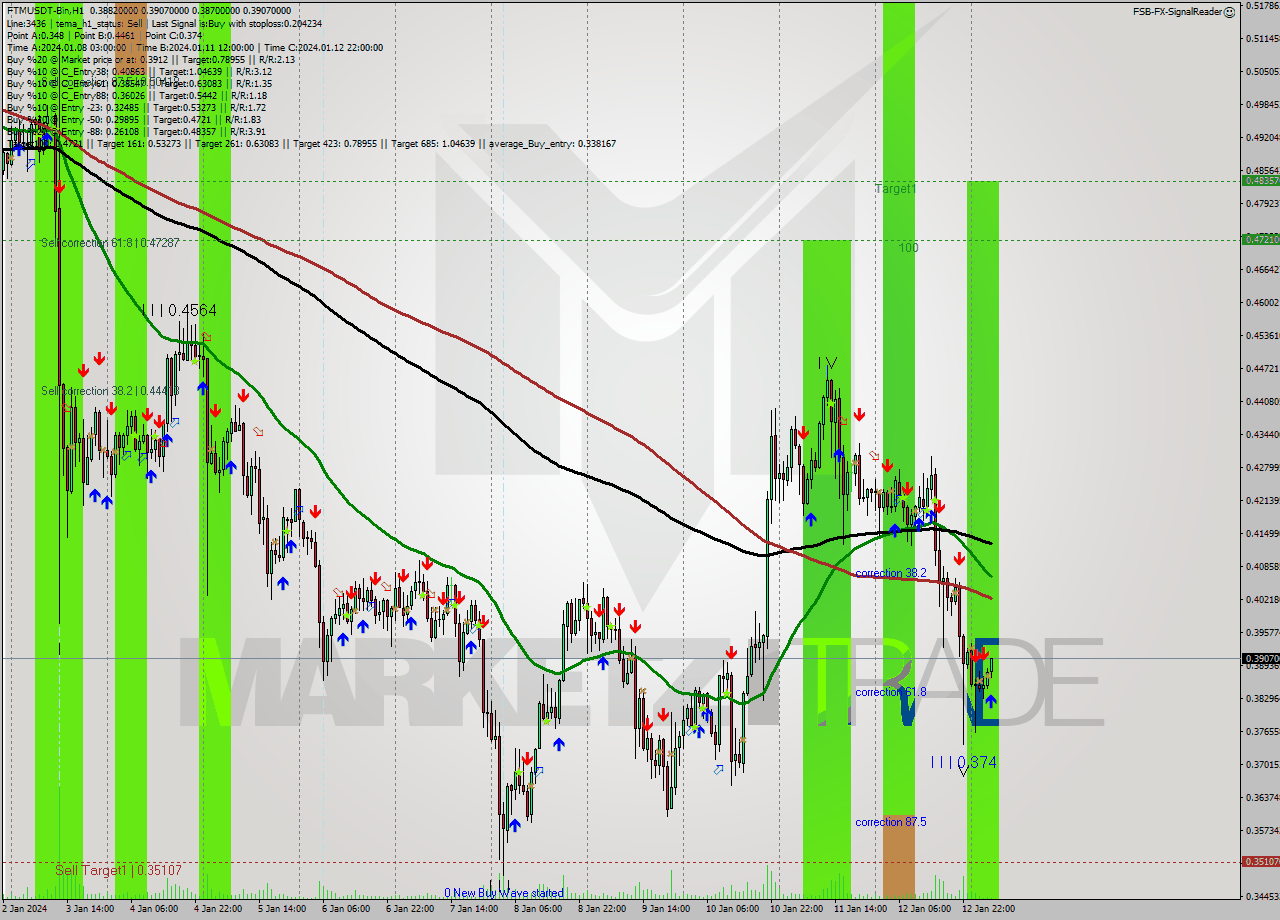Click the '8 Jan 22:00' time label

pos(602,909)
